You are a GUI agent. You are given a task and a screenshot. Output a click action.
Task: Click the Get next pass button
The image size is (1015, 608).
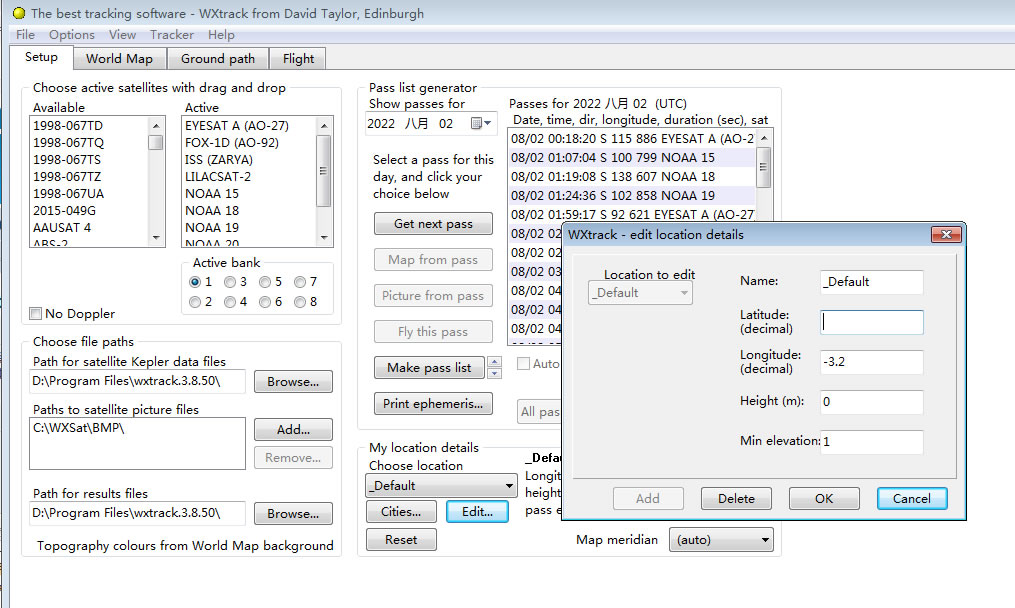pos(433,224)
